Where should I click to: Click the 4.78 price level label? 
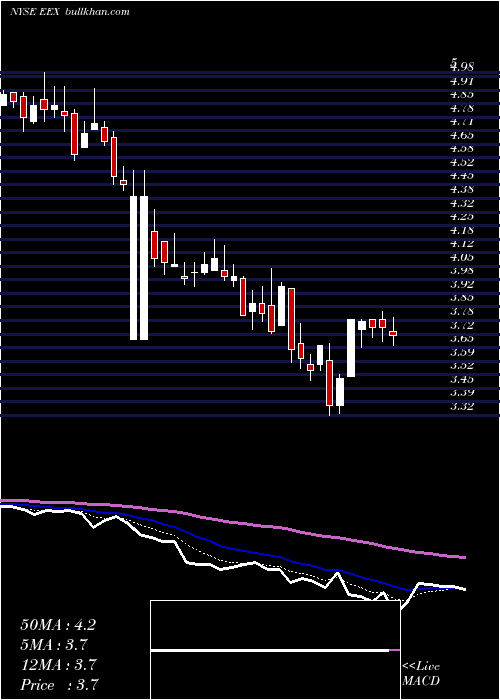point(462,108)
